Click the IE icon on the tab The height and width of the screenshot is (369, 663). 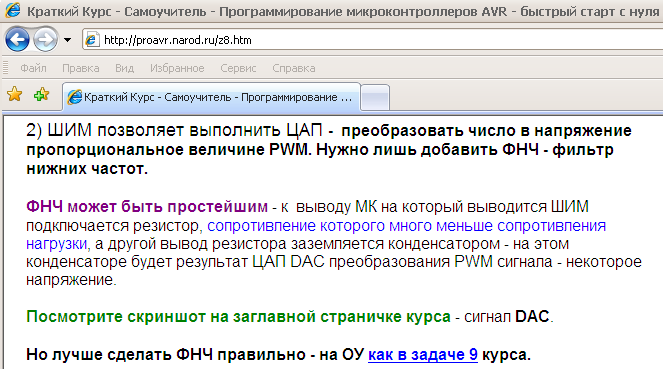[x=75, y=97]
